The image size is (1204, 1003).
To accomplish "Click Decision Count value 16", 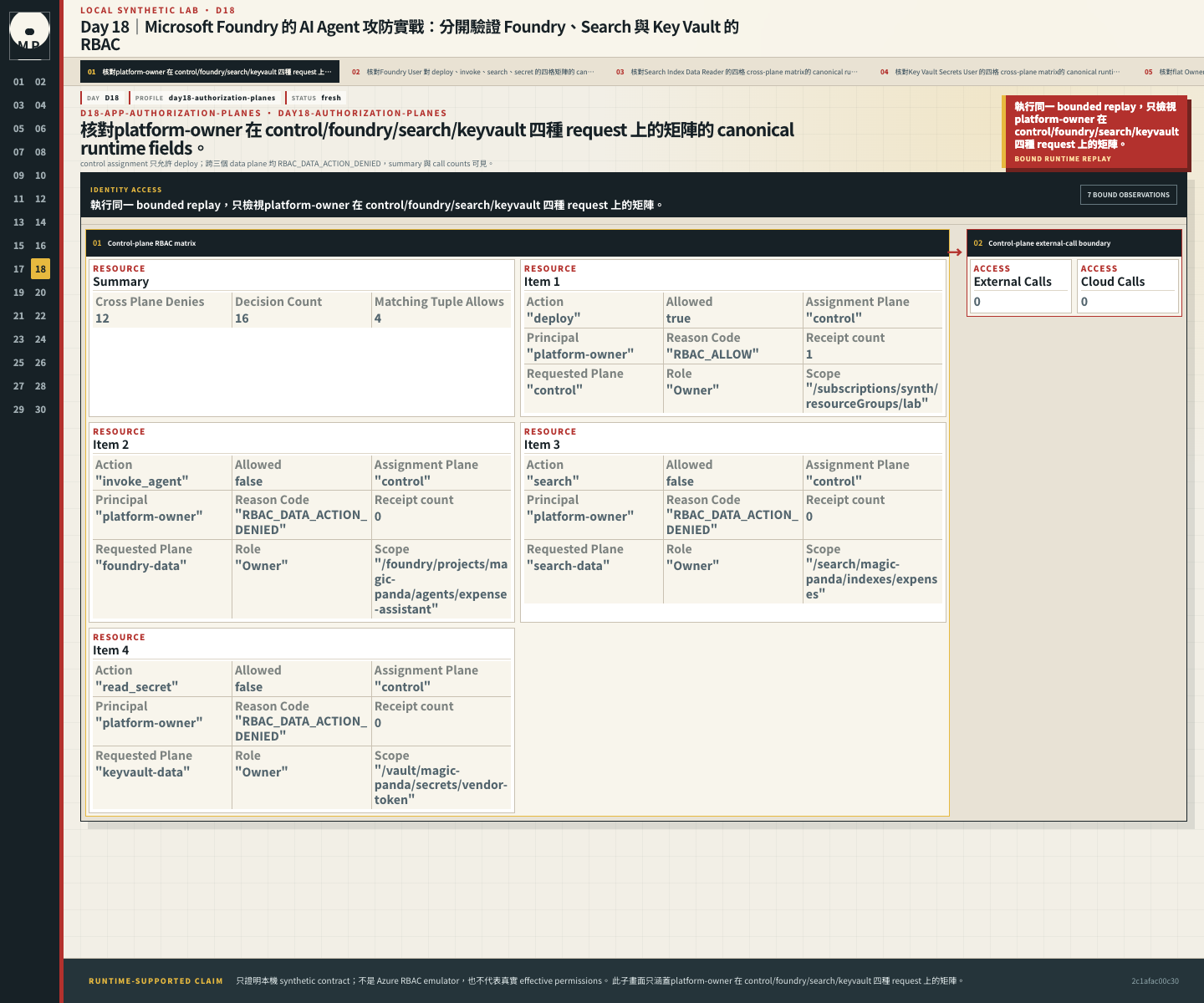I will pyautogui.click(x=242, y=318).
